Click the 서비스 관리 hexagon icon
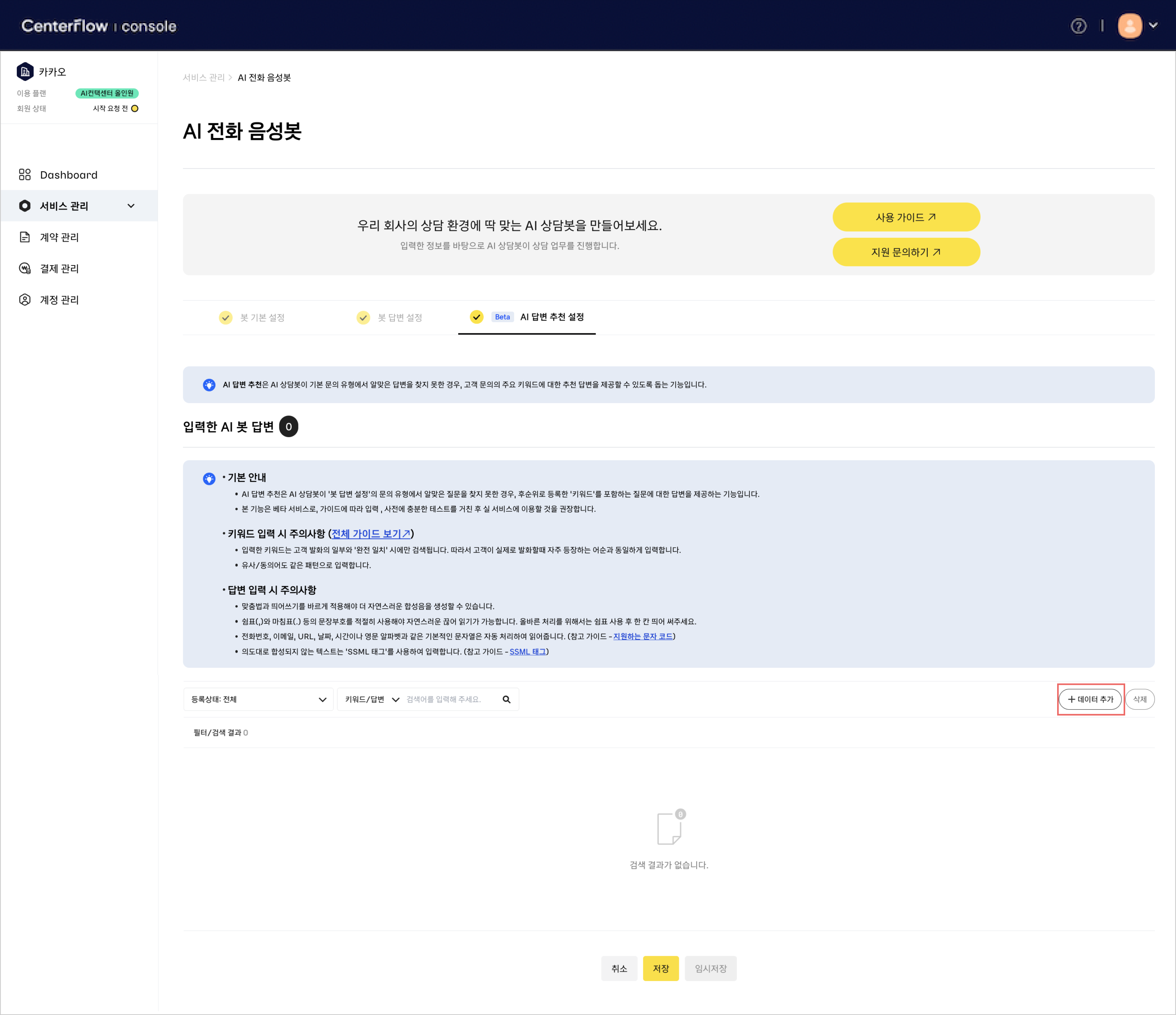The width and height of the screenshot is (1176, 1015). tap(24, 205)
